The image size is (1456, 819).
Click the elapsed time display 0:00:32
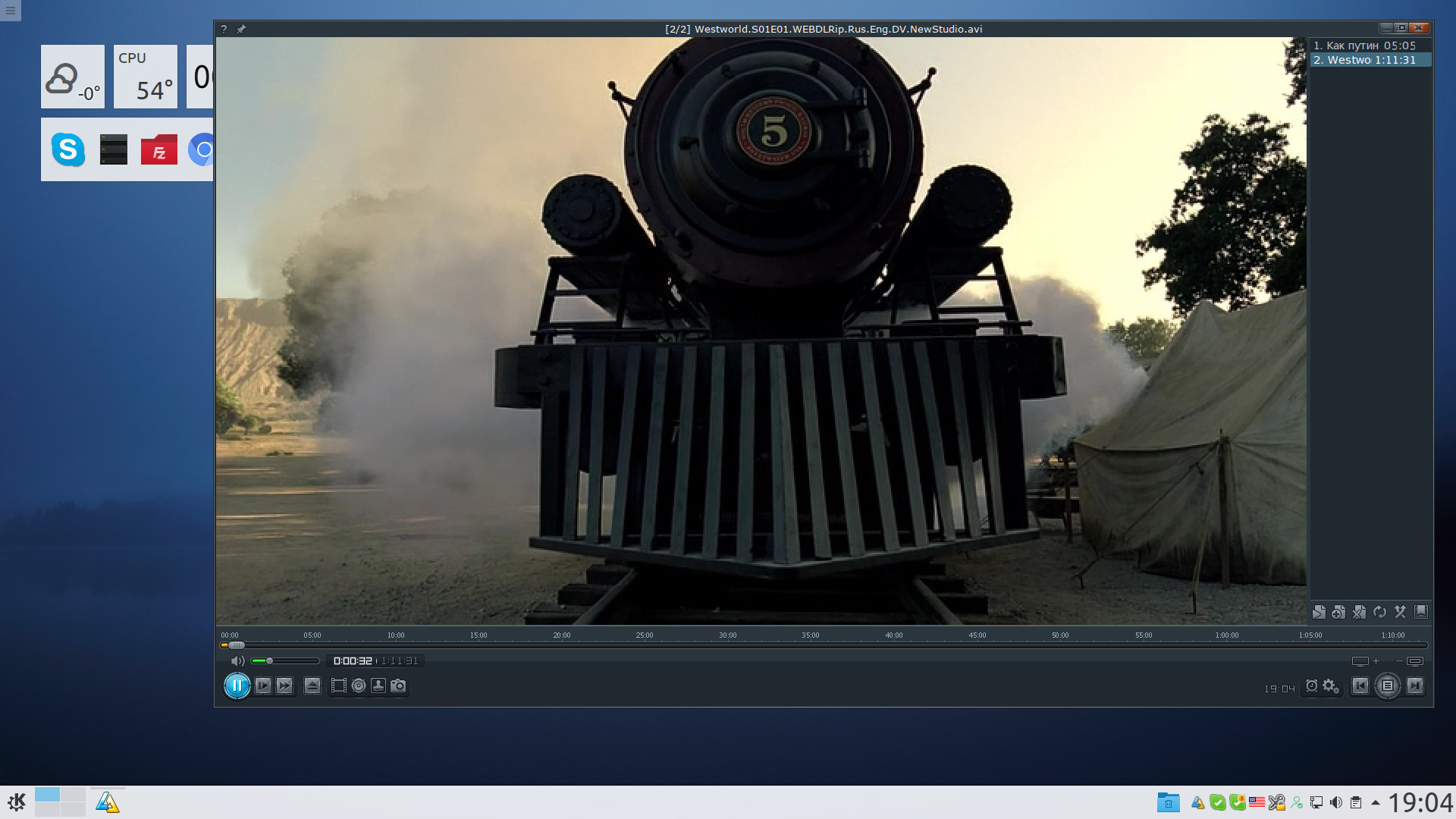point(353,661)
